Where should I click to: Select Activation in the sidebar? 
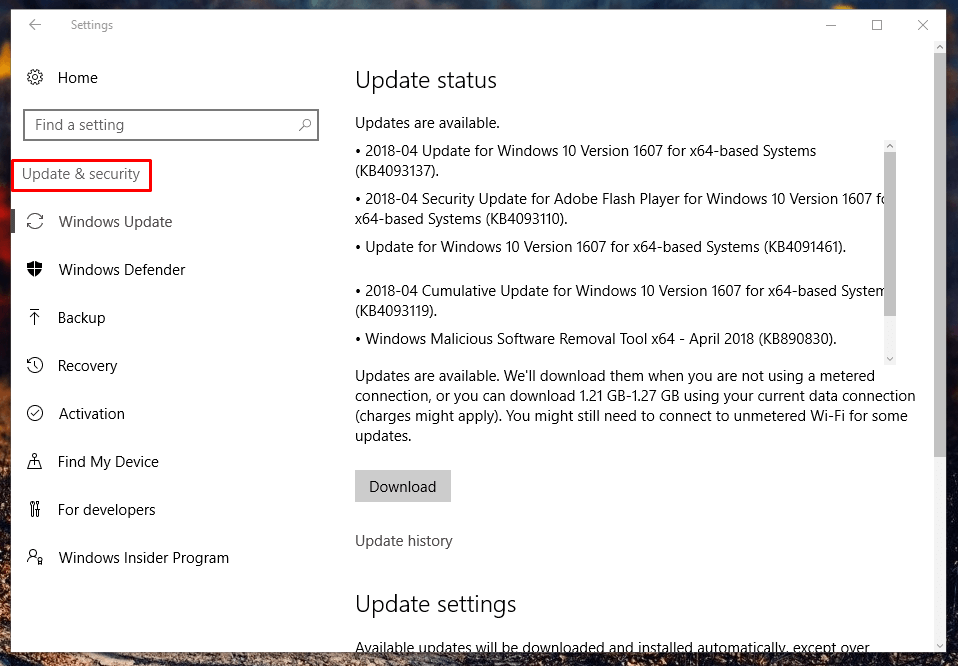click(92, 414)
